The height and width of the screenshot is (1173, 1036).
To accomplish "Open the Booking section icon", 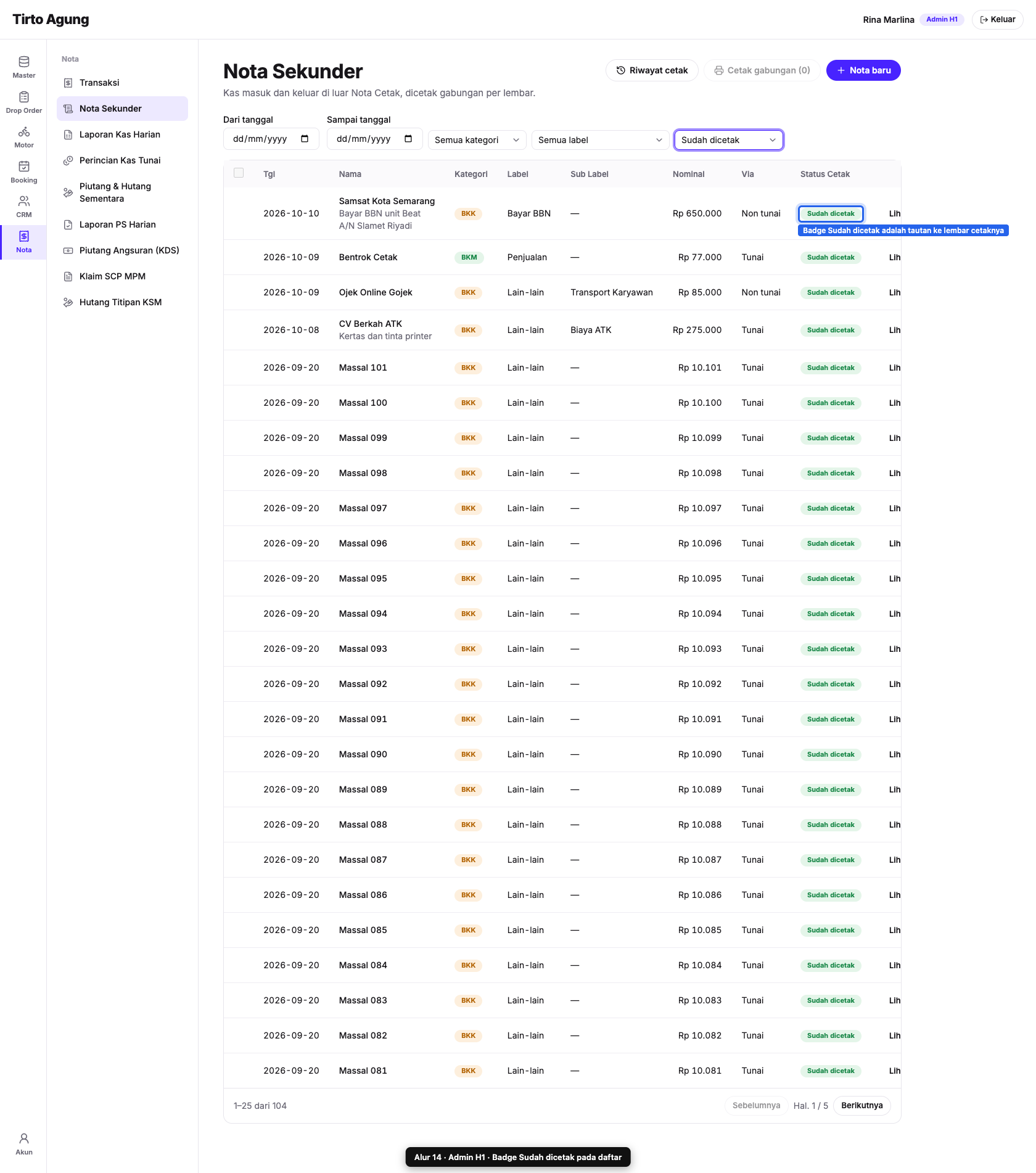I will click(x=23, y=167).
